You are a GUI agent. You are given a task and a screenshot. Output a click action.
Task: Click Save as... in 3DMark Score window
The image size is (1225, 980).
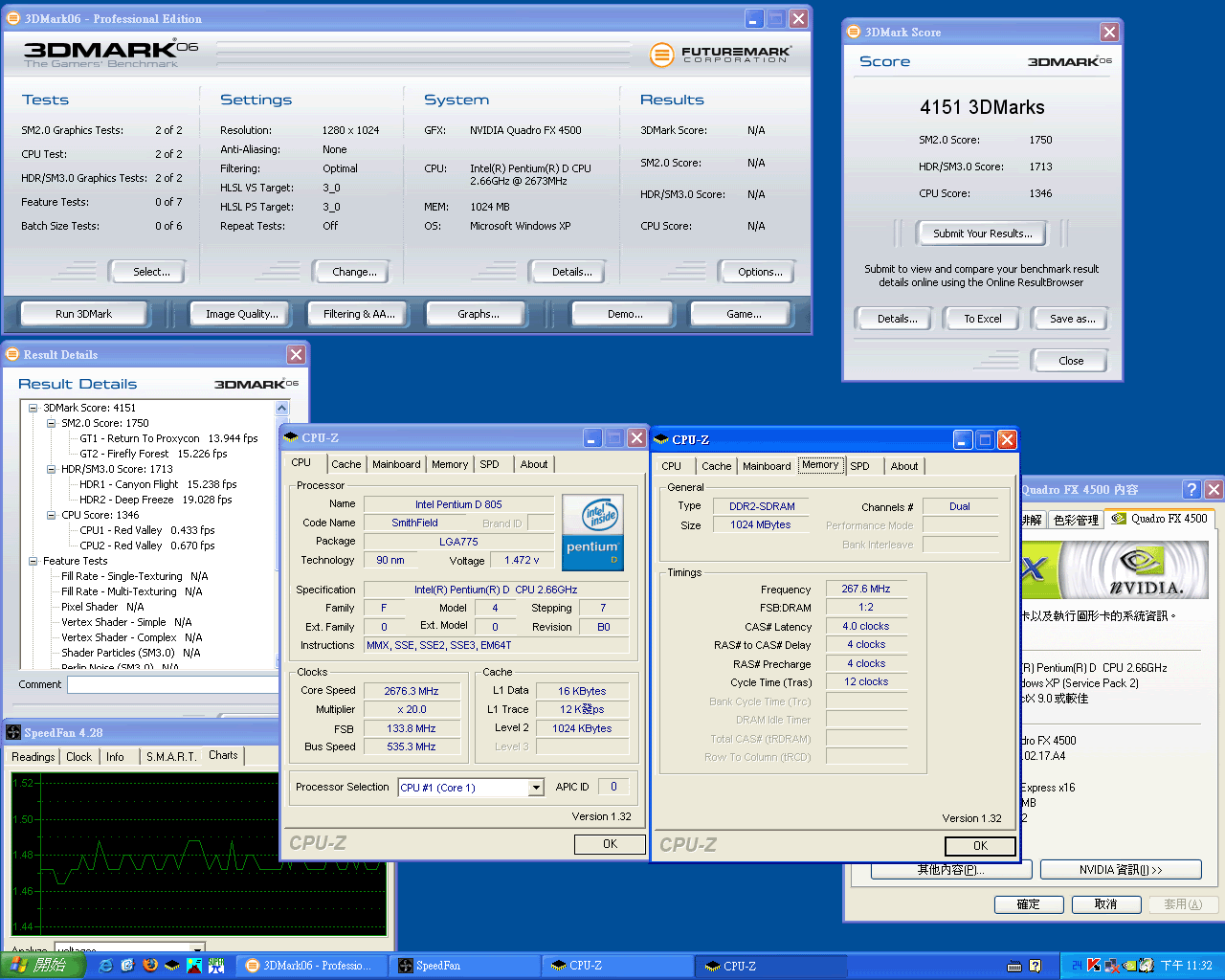1072,319
